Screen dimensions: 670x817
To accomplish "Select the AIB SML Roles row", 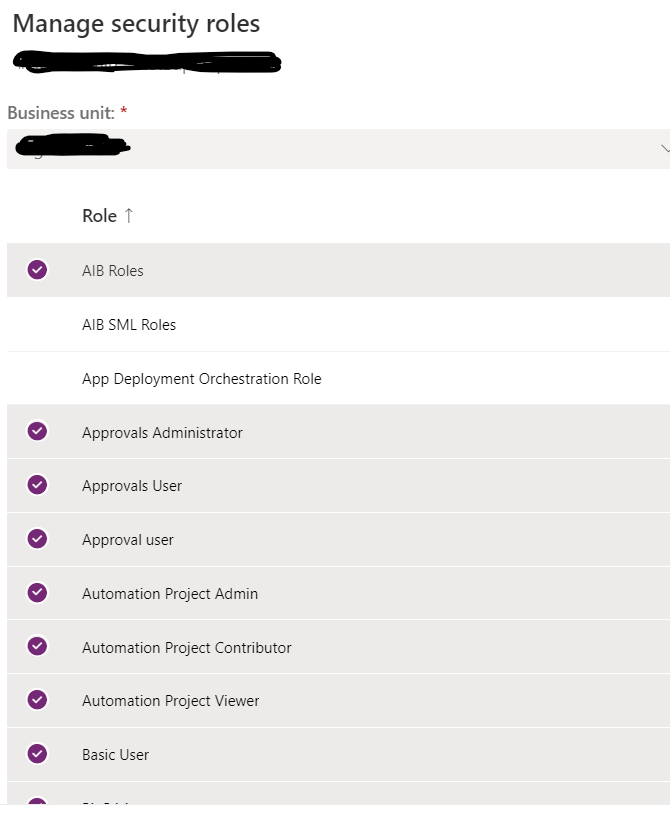I will coord(128,324).
